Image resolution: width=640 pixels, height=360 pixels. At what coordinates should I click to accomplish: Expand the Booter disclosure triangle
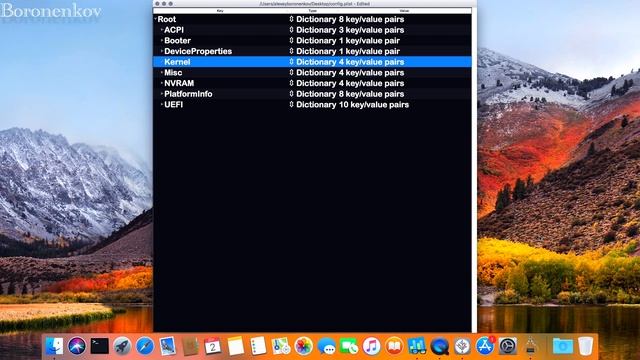(x=162, y=40)
